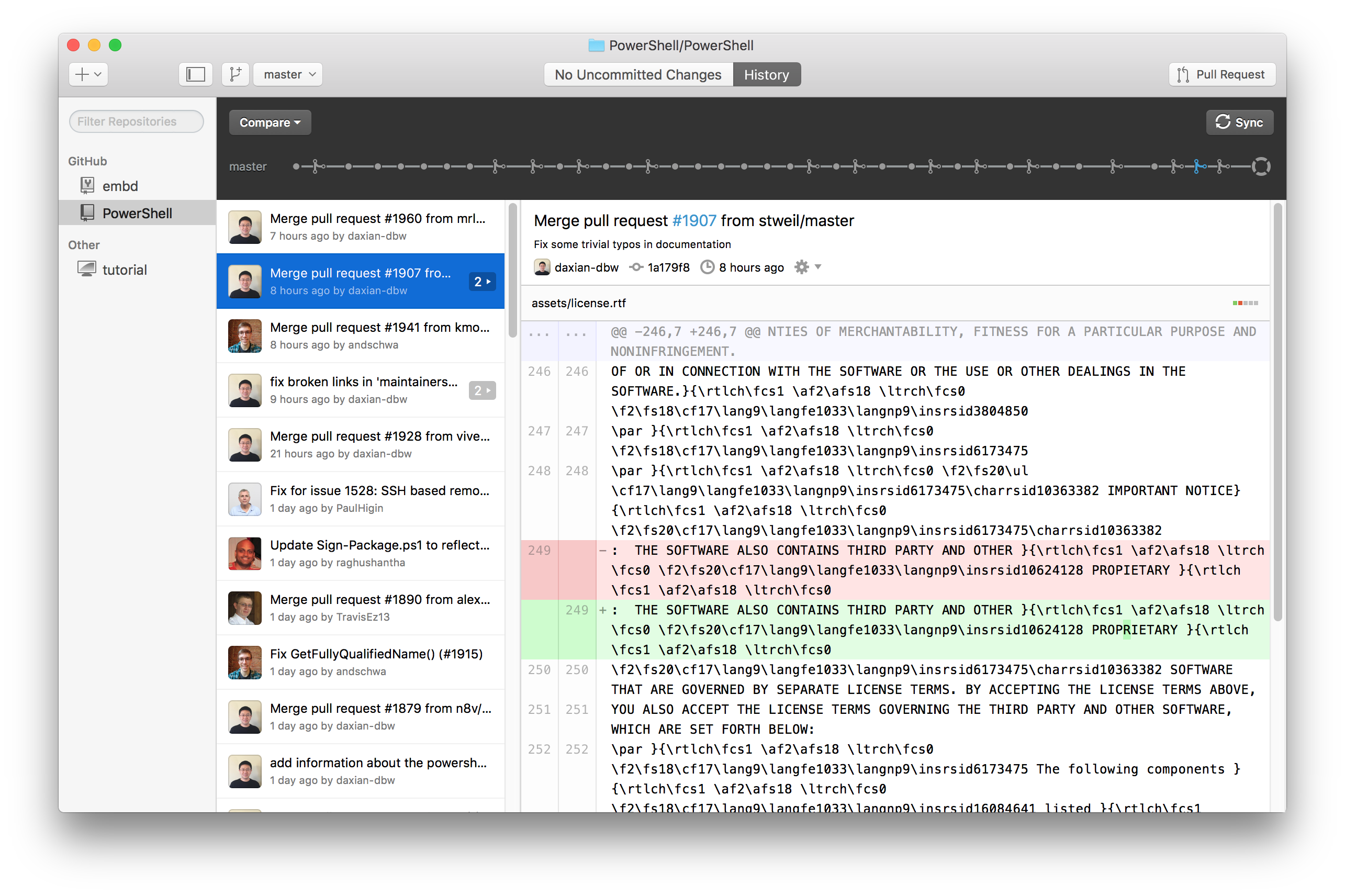Open the Compare dropdown
The image size is (1345, 896).
(270, 122)
